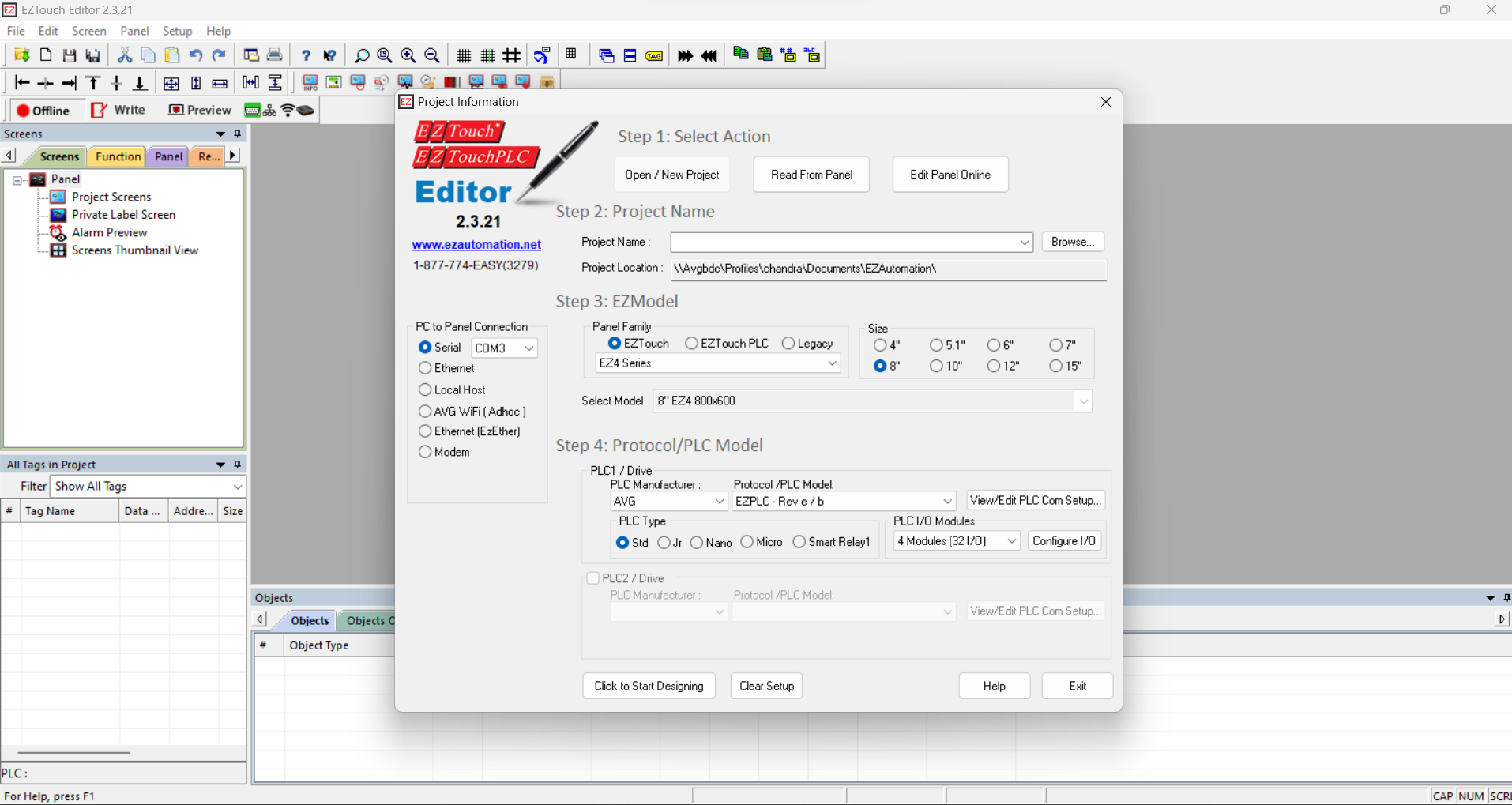Image resolution: width=1512 pixels, height=805 pixels.
Task: Click the Read From Panel button
Action: point(811,174)
